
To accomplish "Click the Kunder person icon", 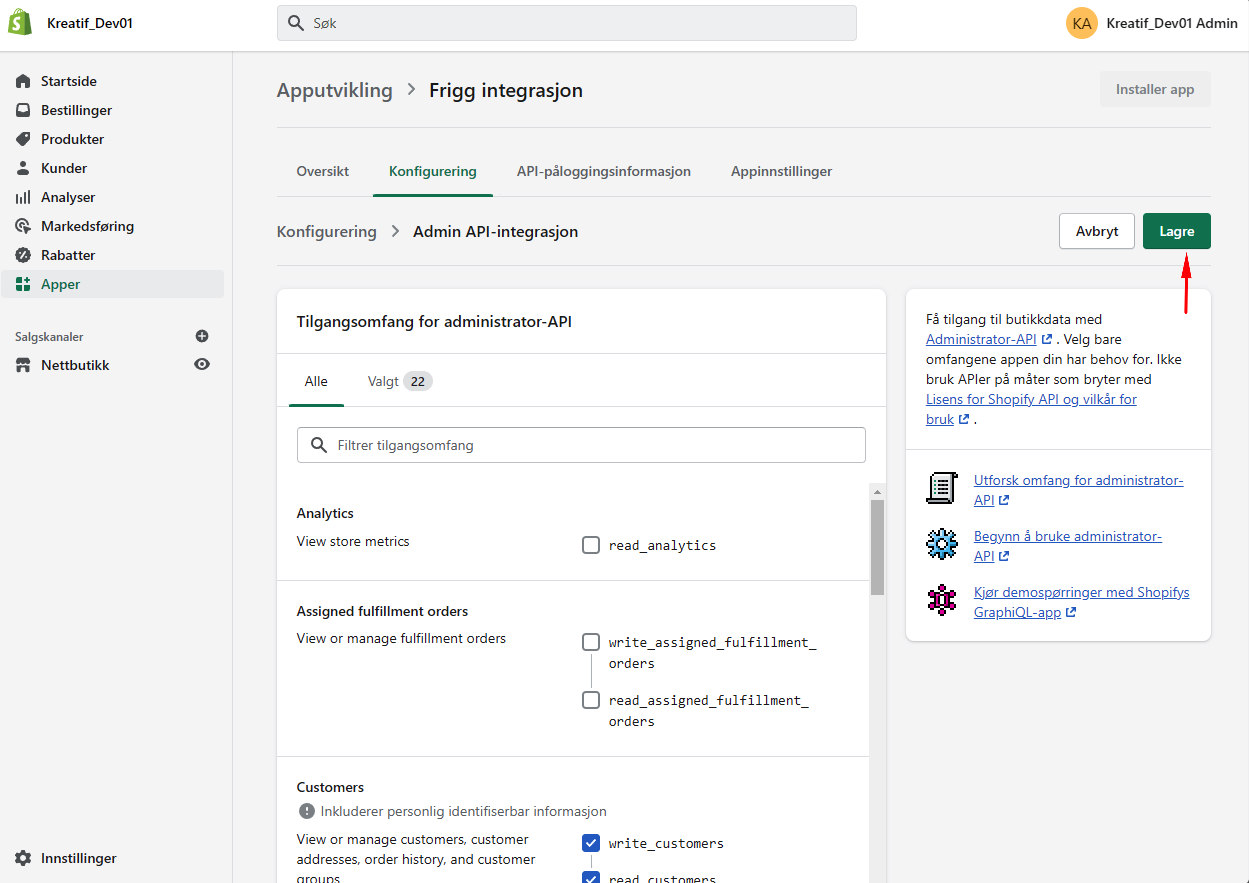I will pyautogui.click(x=23, y=168).
